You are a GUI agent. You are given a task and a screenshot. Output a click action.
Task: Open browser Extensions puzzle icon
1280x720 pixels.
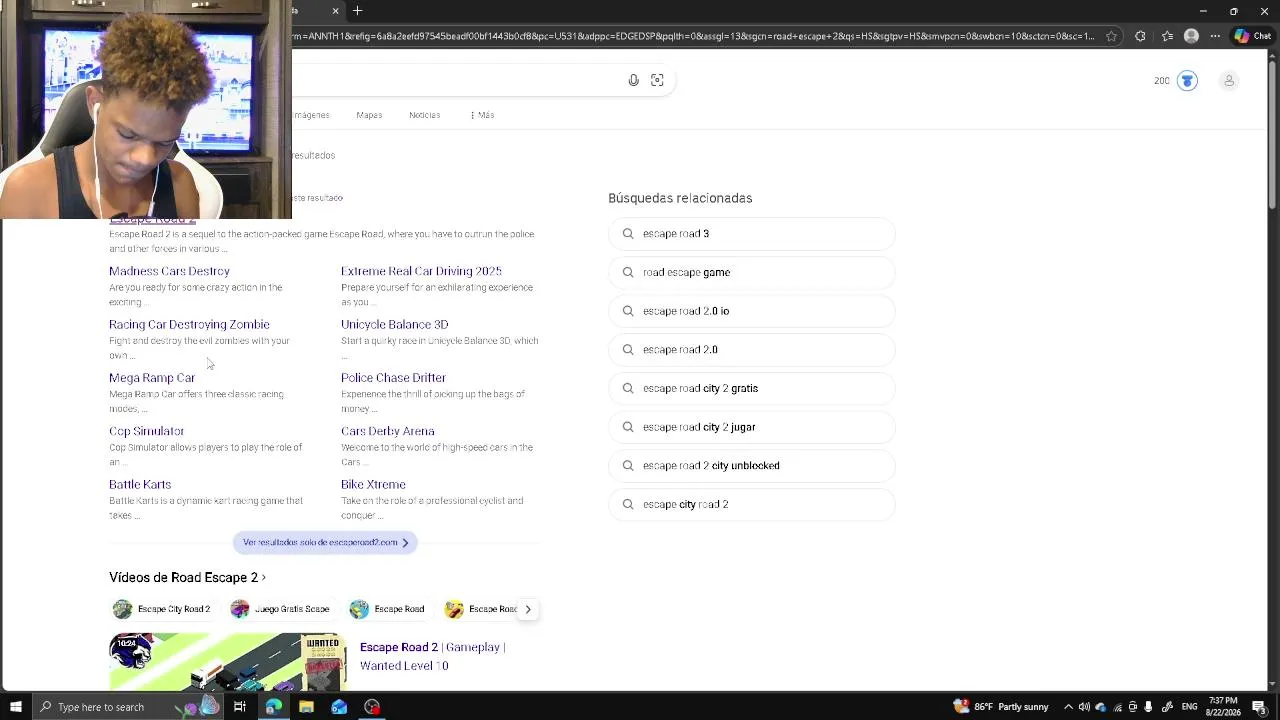click(x=1140, y=36)
